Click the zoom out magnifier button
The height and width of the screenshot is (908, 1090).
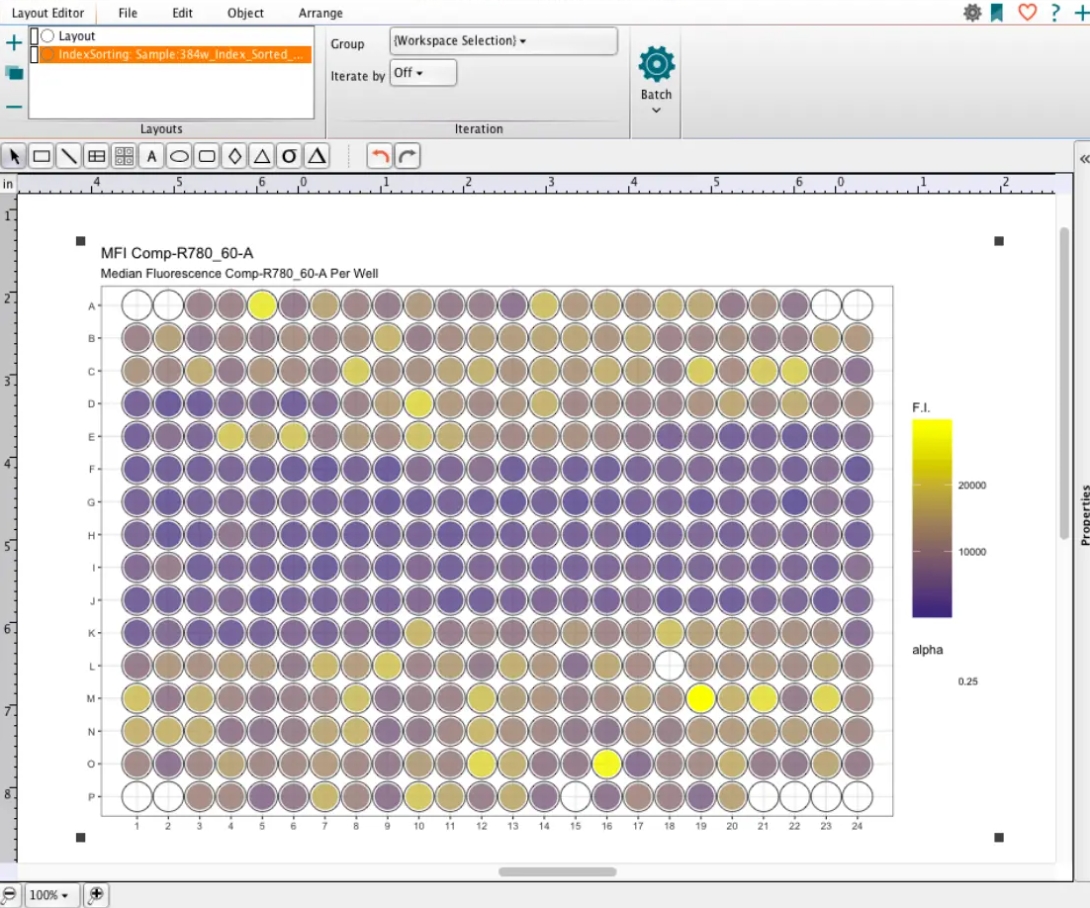pyautogui.click(x=9, y=895)
